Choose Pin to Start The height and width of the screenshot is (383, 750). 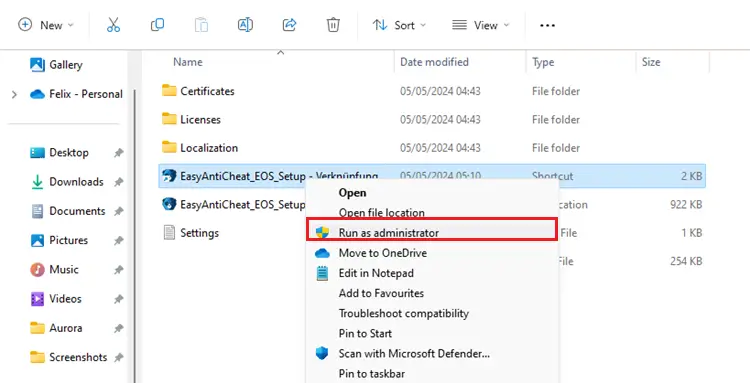coord(365,333)
